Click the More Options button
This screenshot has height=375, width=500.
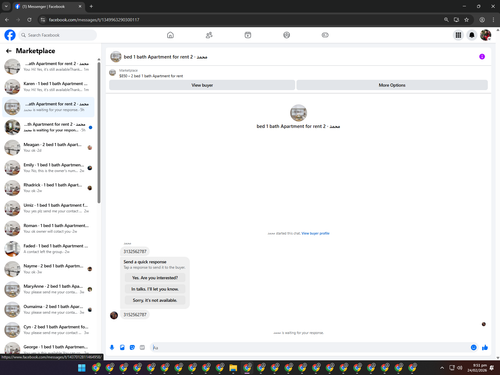tap(392, 85)
